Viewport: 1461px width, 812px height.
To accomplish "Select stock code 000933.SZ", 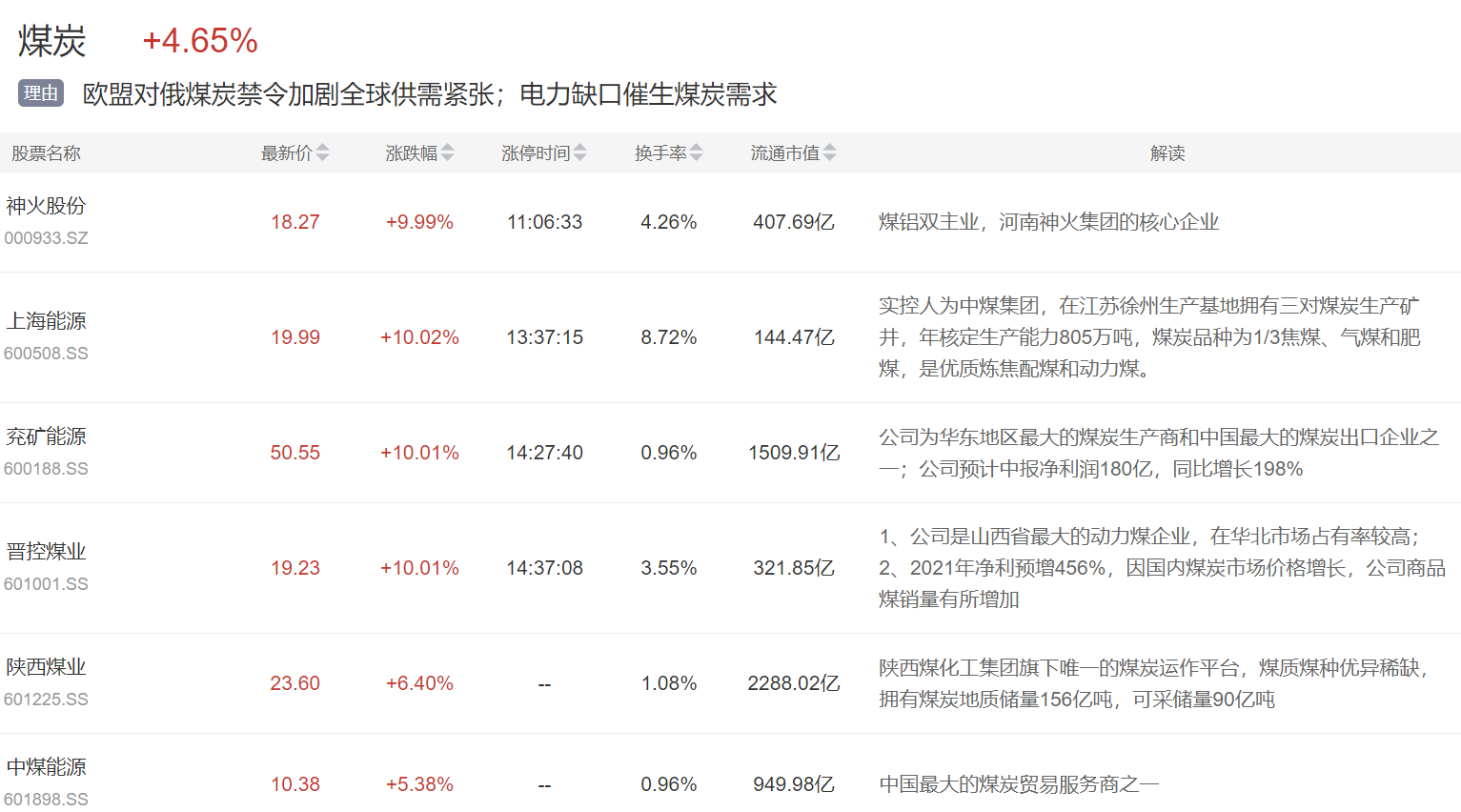I will pyautogui.click(x=46, y=238).
